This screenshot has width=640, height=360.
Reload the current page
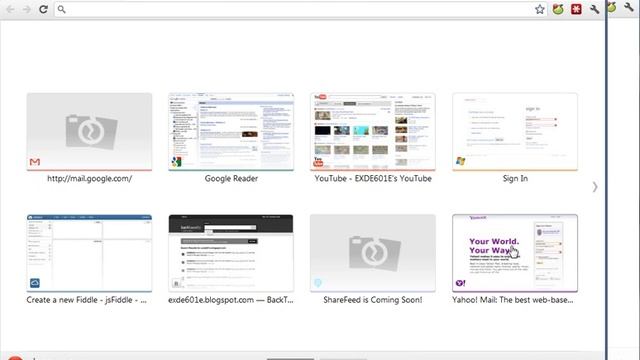43,9
